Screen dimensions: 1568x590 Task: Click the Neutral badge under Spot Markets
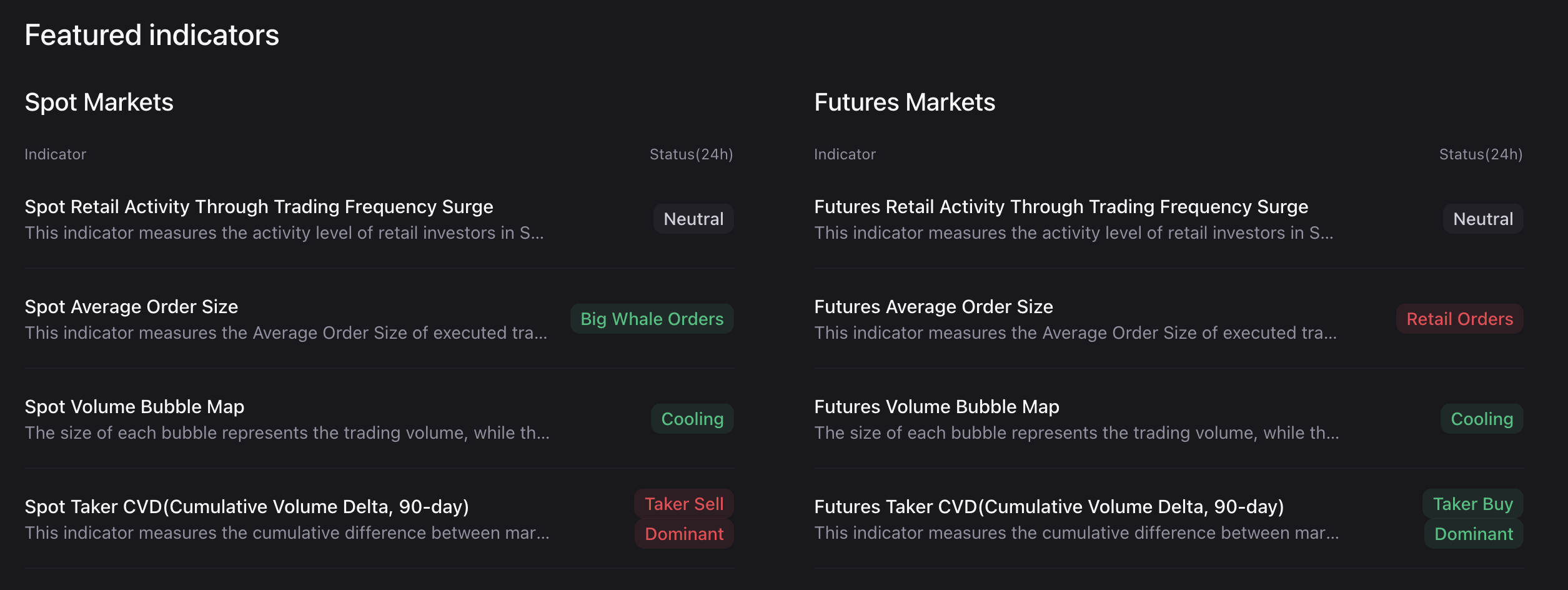pyautogui.click(x=693, y=218)
